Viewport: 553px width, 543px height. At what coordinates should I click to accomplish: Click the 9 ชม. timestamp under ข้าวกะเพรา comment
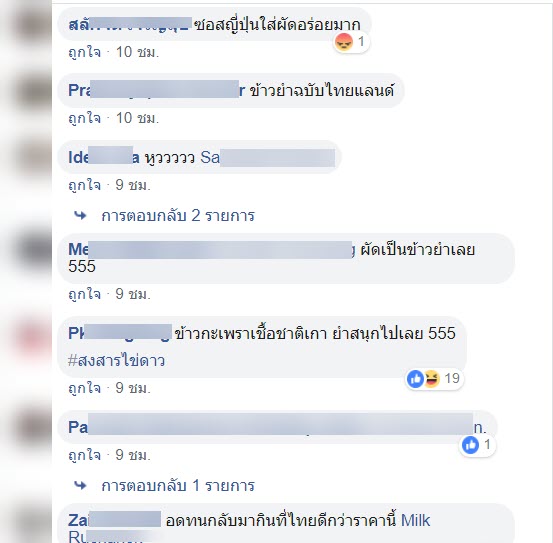[133, 389]
